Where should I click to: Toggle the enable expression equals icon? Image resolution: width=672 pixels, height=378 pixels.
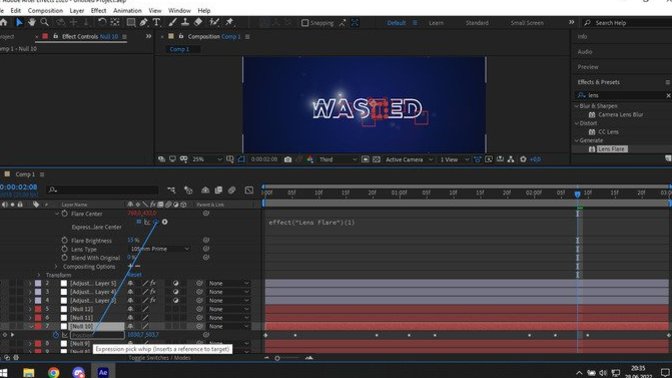pos(139,222)
